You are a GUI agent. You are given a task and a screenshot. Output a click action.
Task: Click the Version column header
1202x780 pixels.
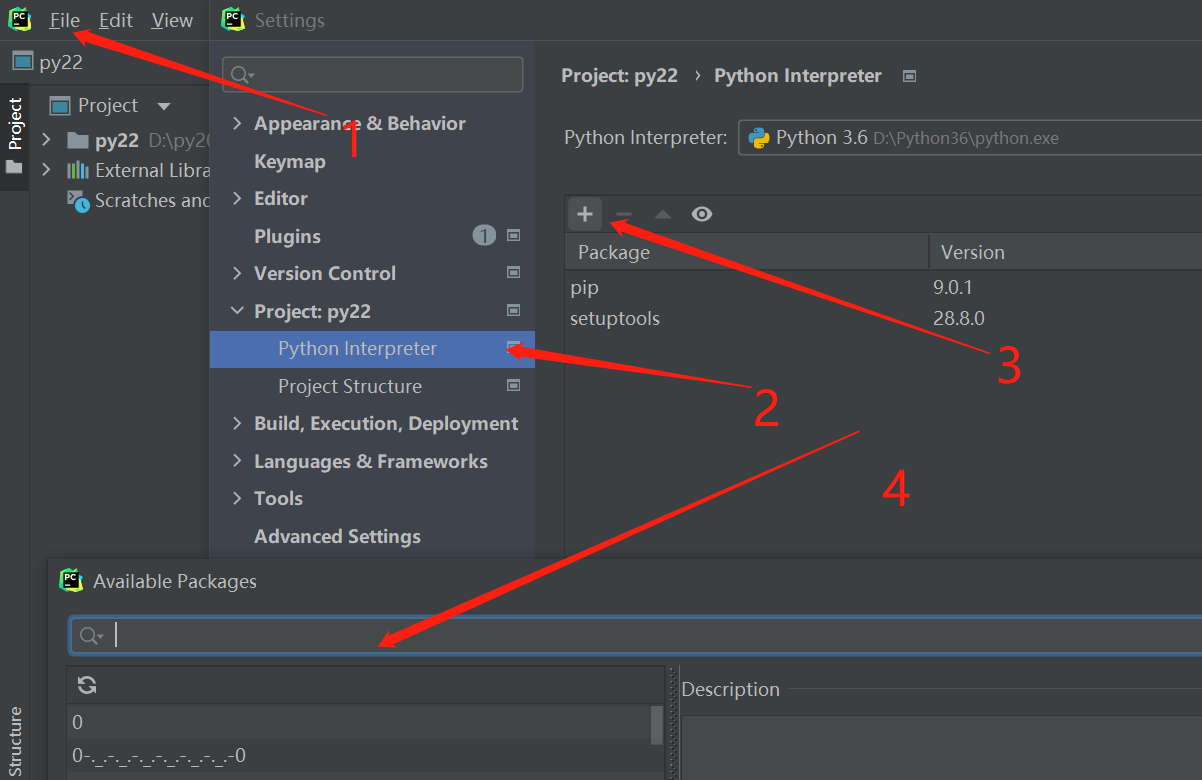[1066, 252]
